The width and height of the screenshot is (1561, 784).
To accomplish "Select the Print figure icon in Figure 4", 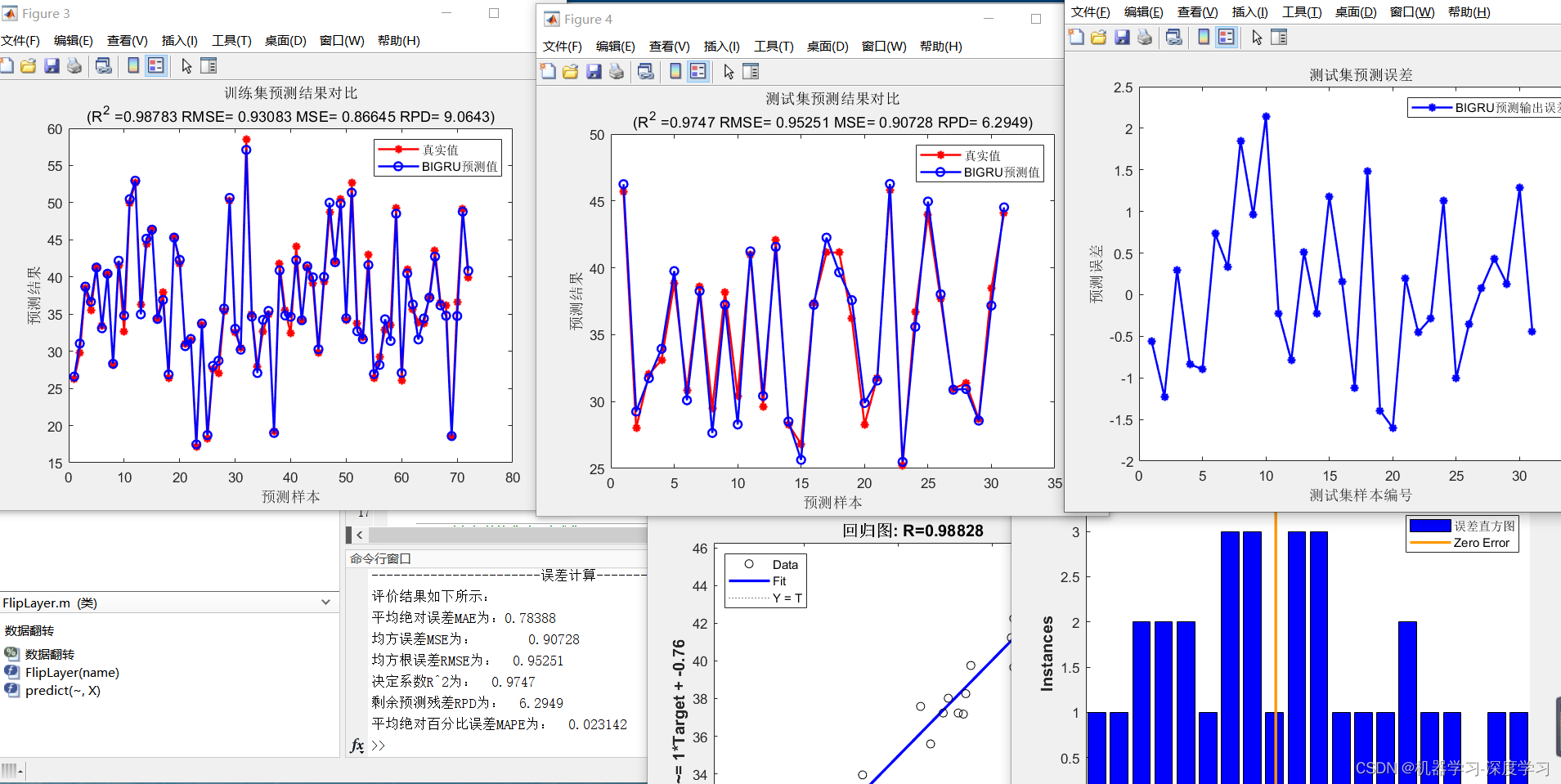I will coord(616,71).
